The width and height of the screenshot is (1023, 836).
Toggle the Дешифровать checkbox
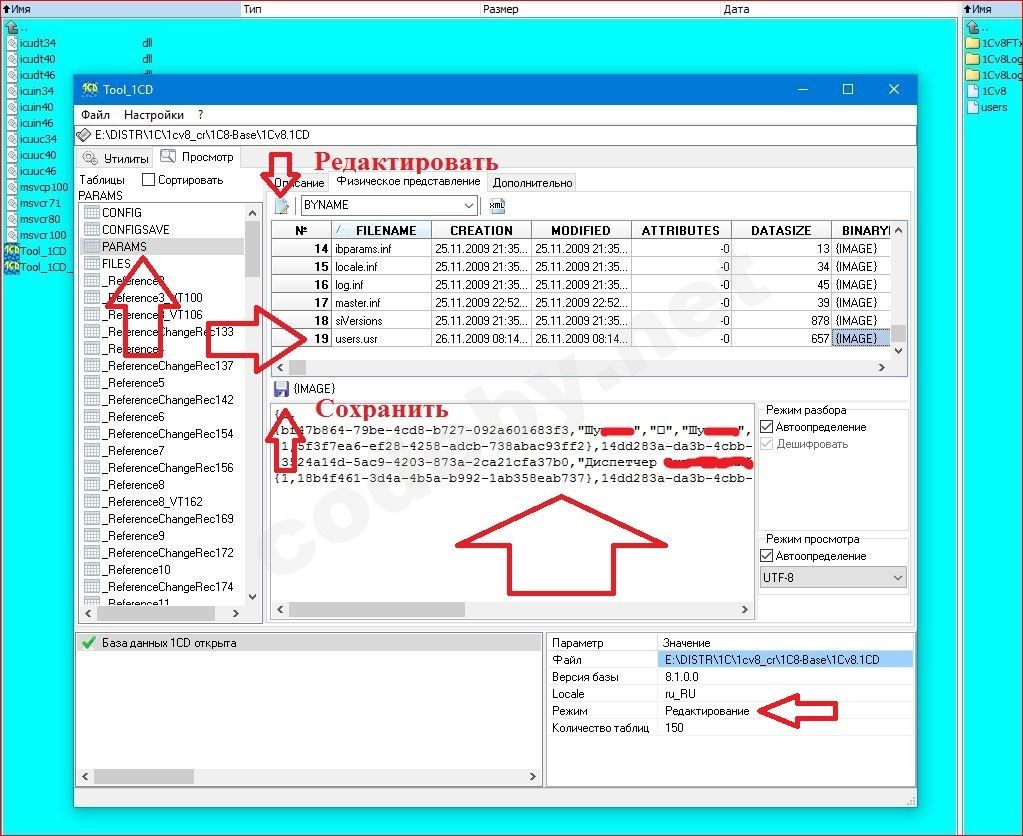tap(767, 444)
